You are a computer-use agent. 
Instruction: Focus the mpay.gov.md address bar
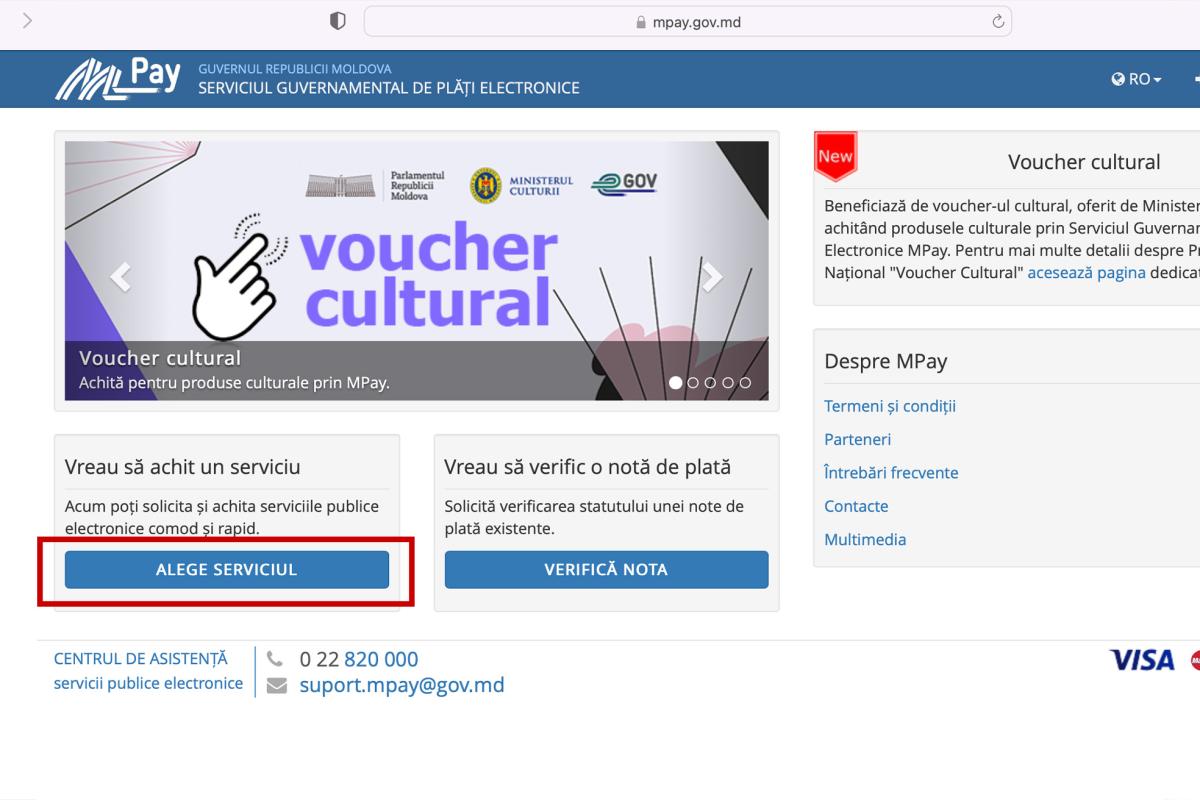click(x=688, y=21)
